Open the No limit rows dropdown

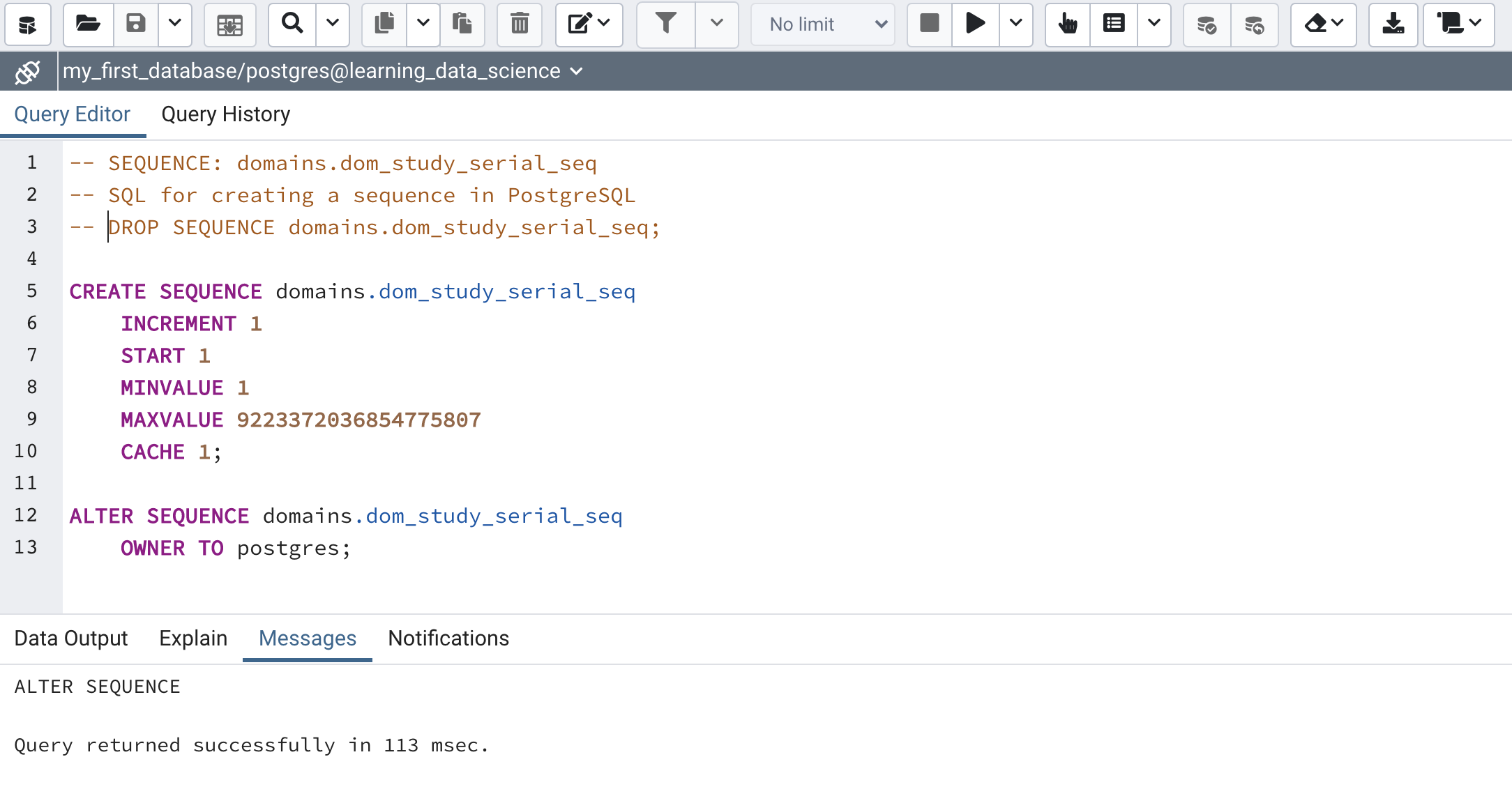coord(823,24)
